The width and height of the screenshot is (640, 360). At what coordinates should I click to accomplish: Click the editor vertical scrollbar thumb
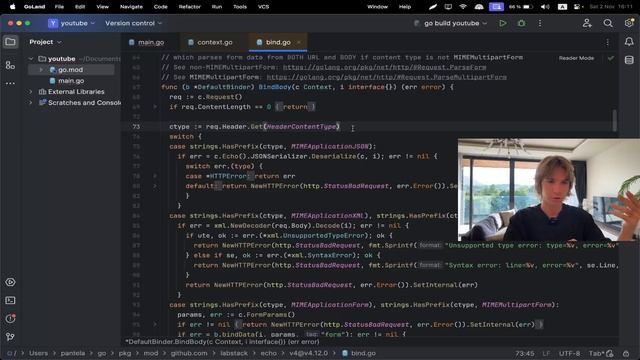tap(614, 120)
